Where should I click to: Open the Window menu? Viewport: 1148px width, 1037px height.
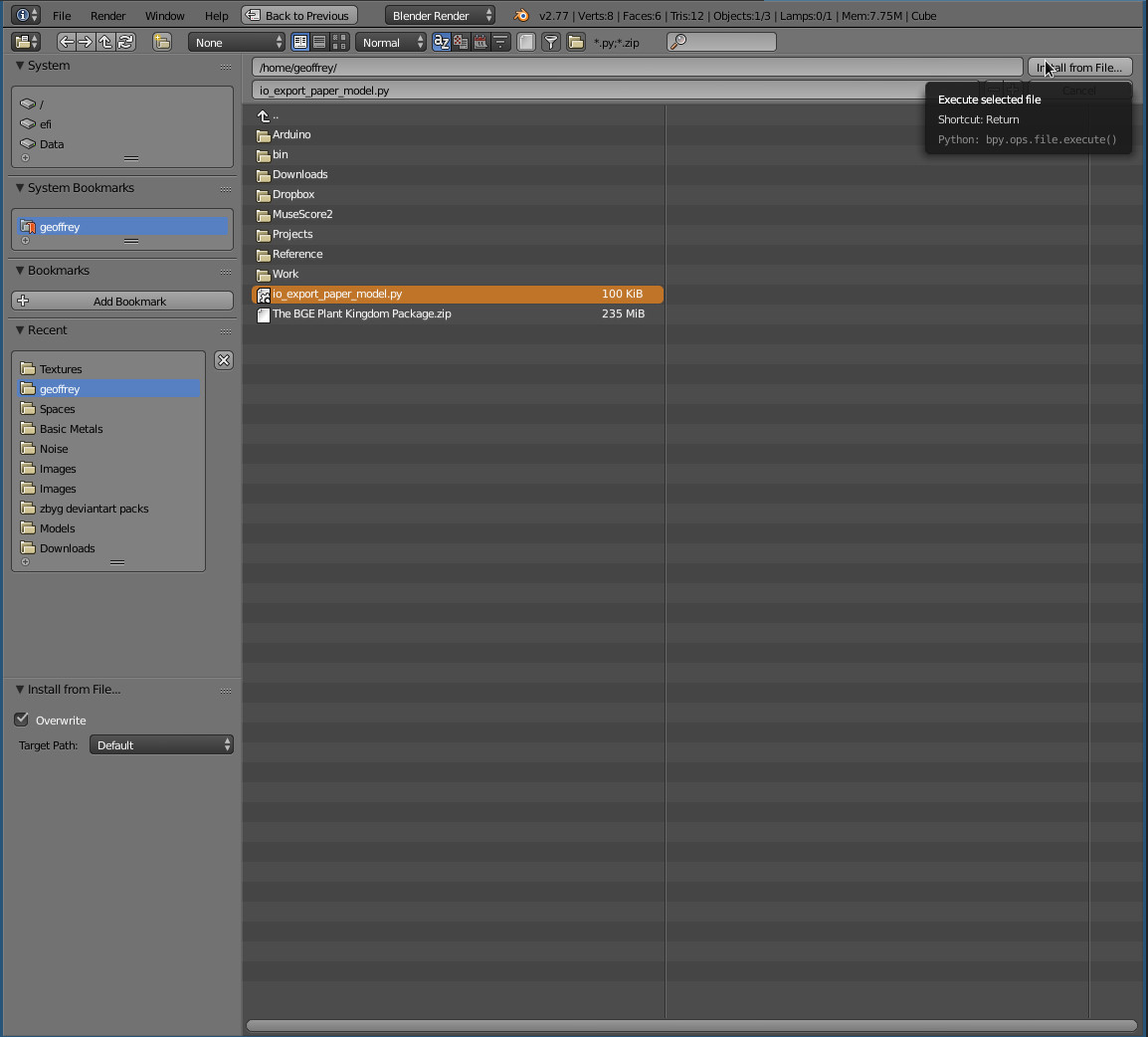click(x=165, y=15)
